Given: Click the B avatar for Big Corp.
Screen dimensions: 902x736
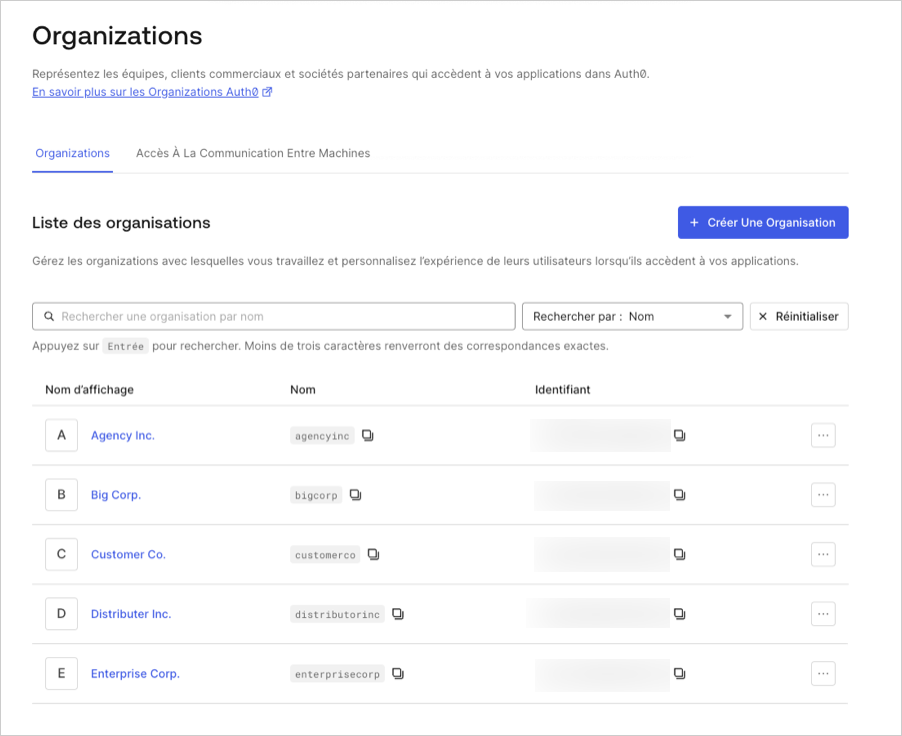Looking at the screenshot, I should click(62, 495).
